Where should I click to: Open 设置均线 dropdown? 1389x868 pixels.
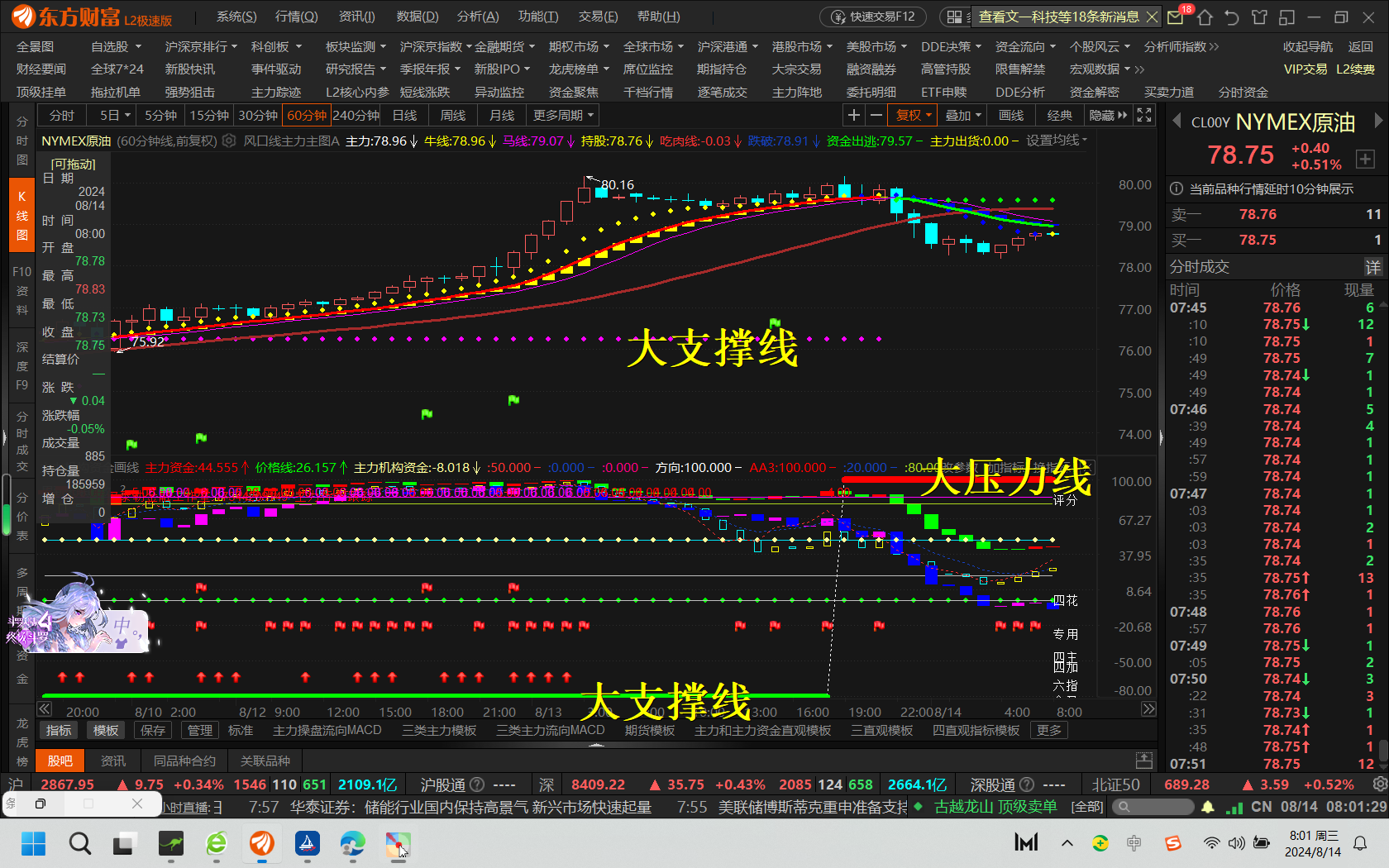[x=1057, y=141]
